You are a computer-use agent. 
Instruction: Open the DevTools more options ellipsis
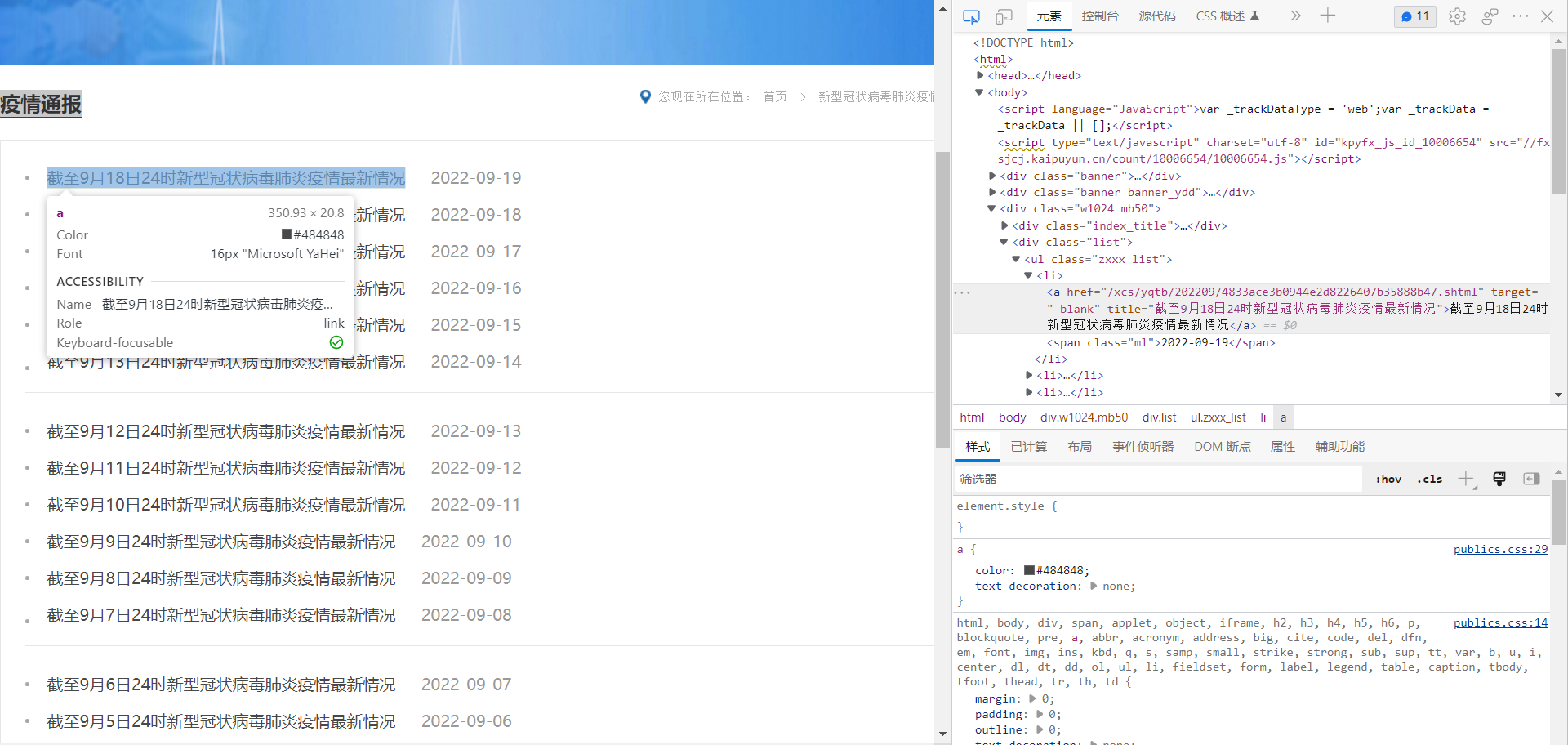point(1520,16)
